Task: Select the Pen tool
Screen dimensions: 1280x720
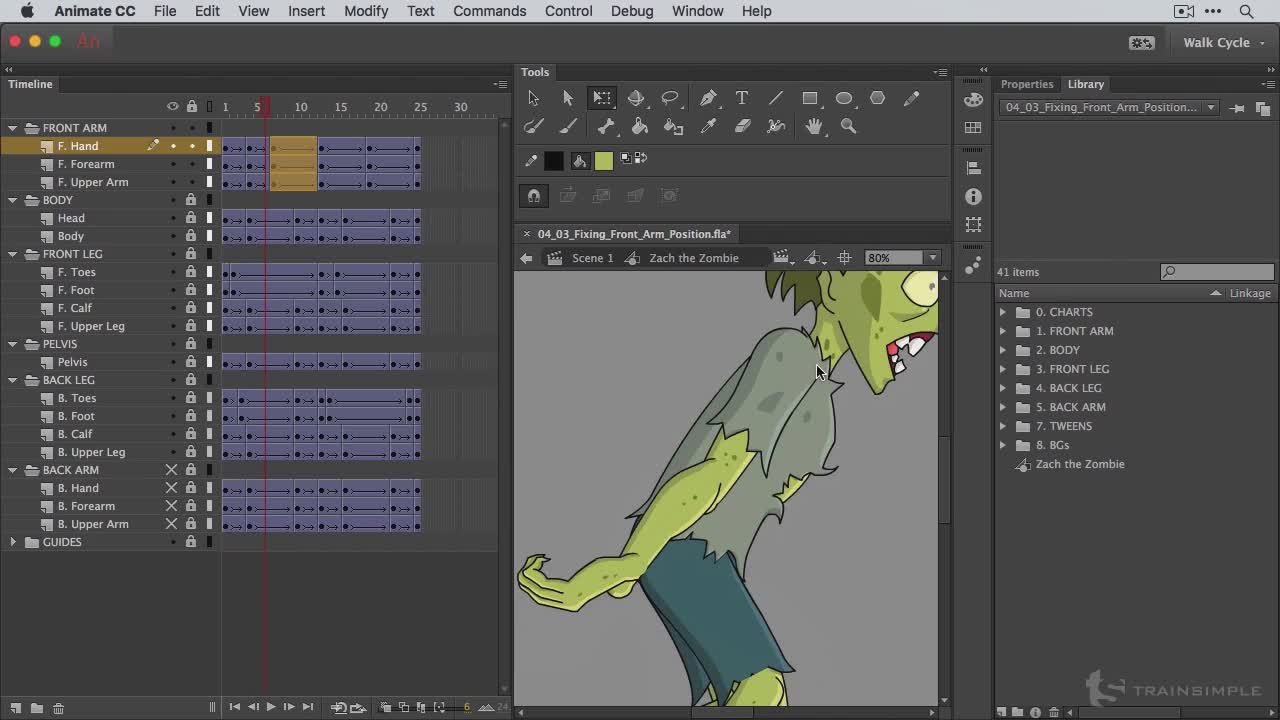Action: [708, 98]
